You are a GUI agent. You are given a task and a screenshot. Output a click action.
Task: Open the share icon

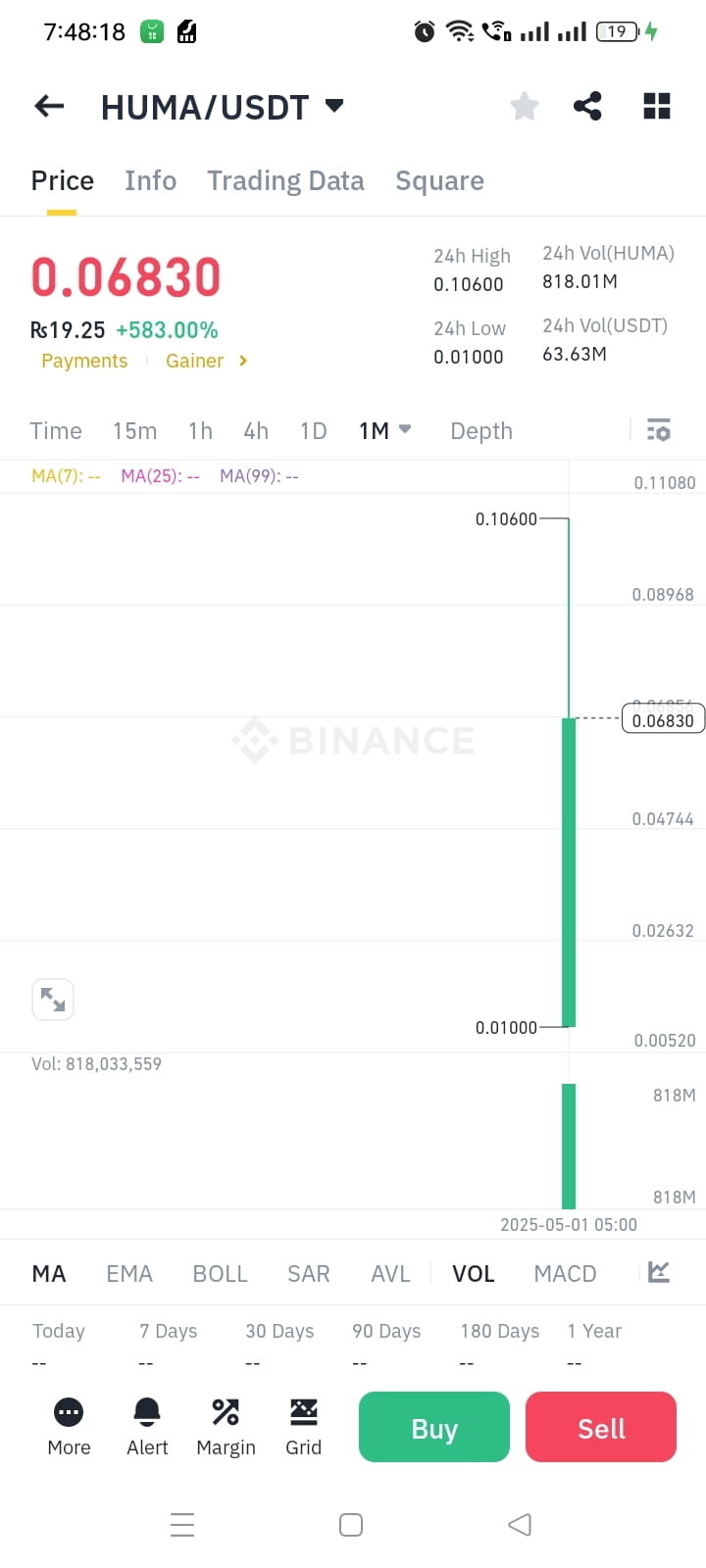click(587, 106)
